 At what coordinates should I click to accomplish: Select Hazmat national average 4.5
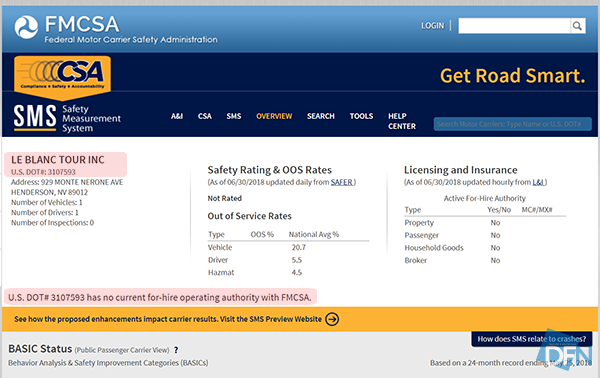pos(297,273)
